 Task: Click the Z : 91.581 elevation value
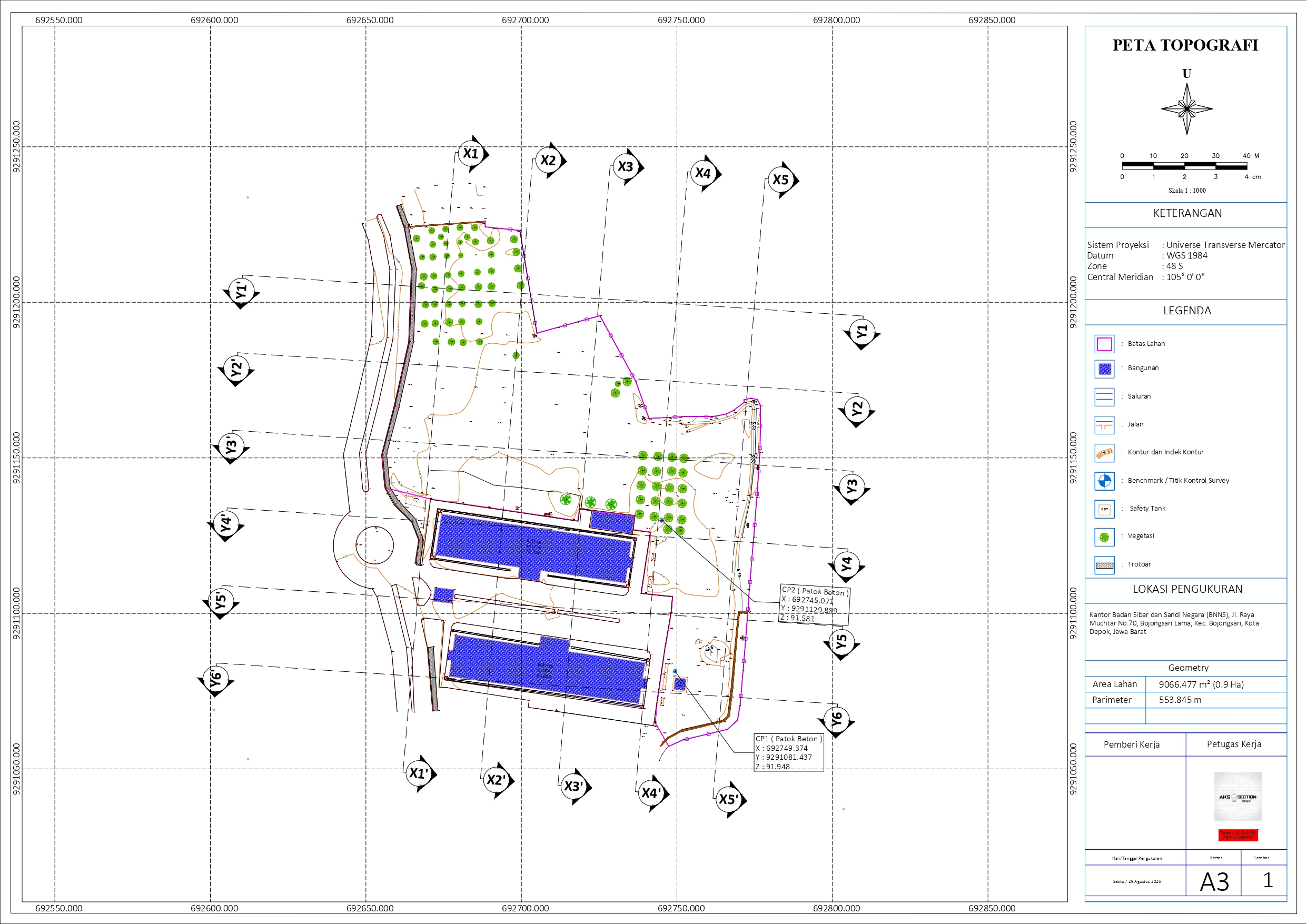coord(797,618)
